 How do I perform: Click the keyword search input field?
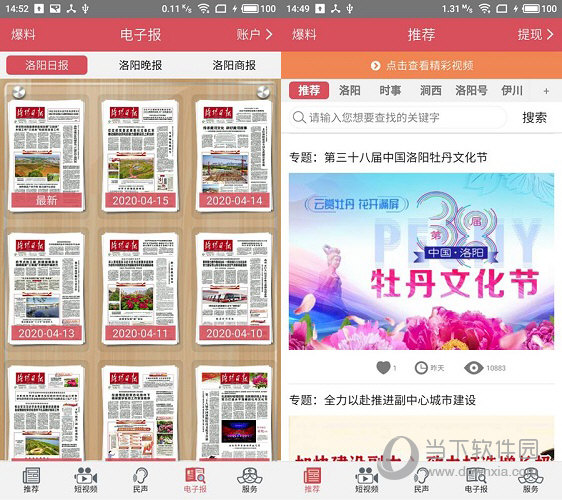coord(398,117)
